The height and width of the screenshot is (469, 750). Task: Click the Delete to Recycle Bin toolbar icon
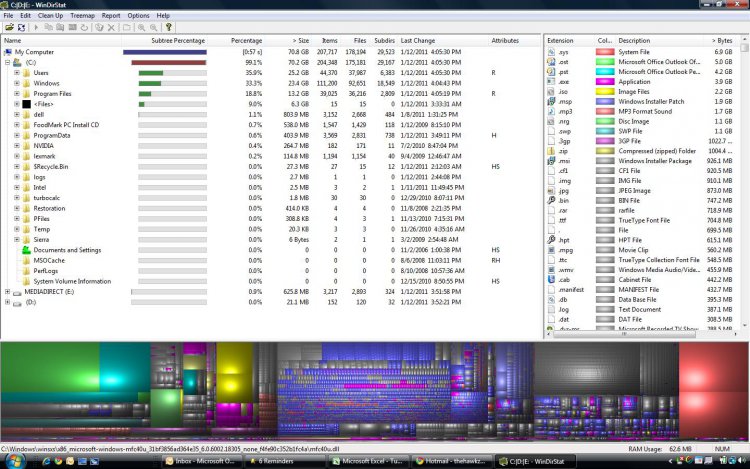pos(99,28)
